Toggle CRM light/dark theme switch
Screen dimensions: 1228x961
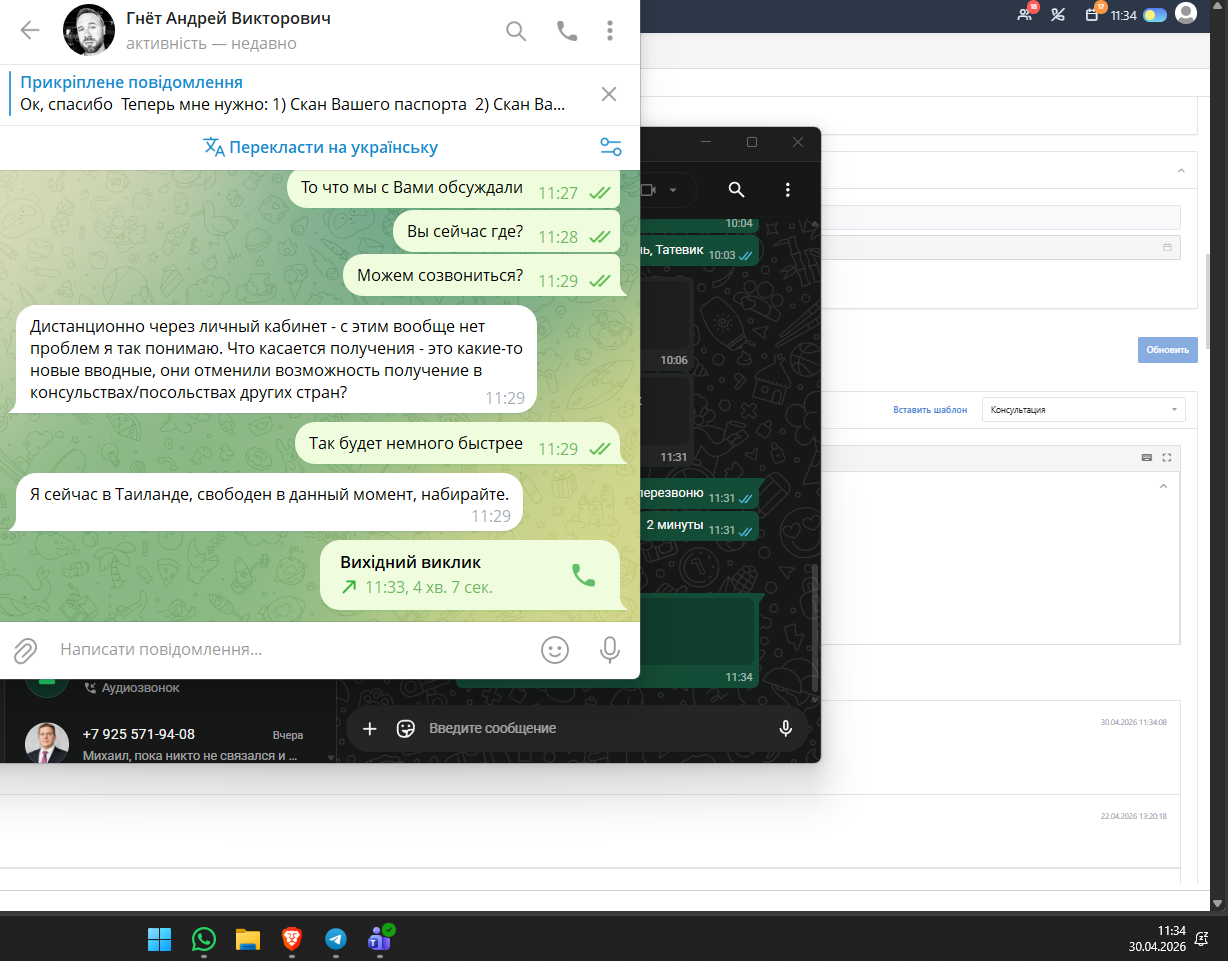click(x=1155, y=15)
